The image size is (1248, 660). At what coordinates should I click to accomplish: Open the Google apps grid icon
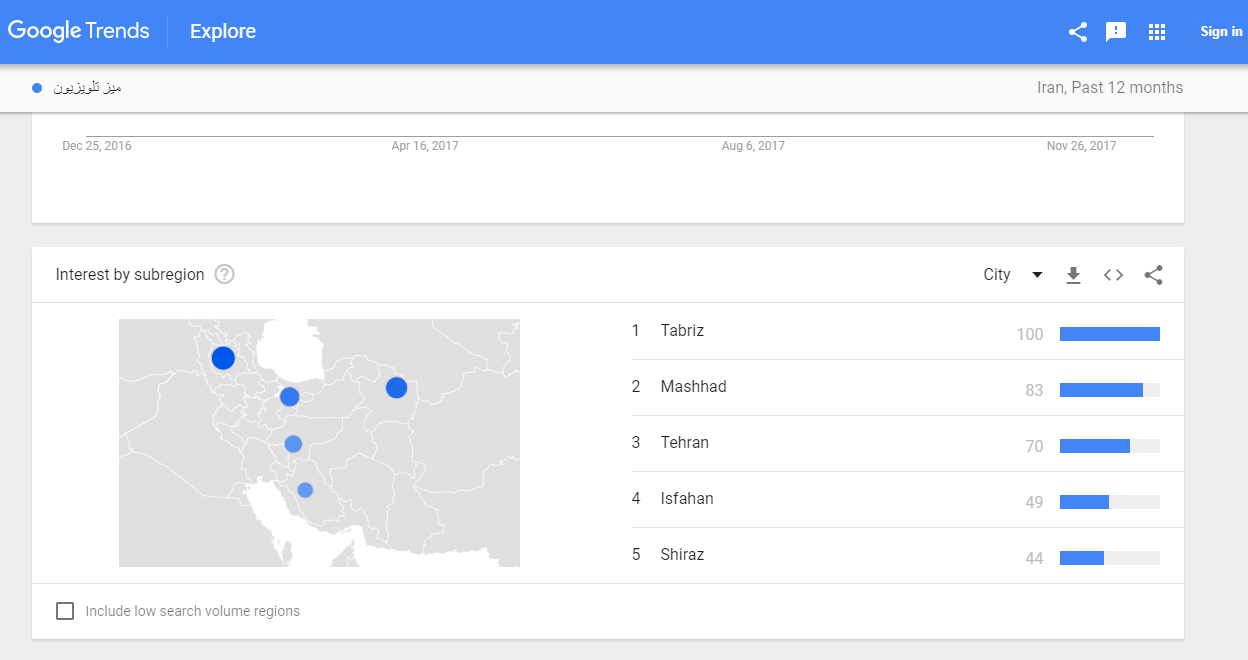tap(1157, 32)
